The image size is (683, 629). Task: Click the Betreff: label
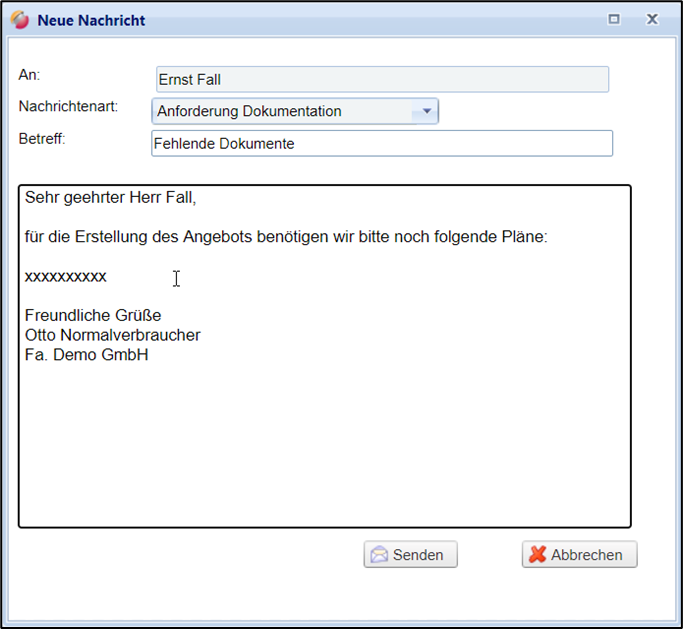[x=42, y=139]
